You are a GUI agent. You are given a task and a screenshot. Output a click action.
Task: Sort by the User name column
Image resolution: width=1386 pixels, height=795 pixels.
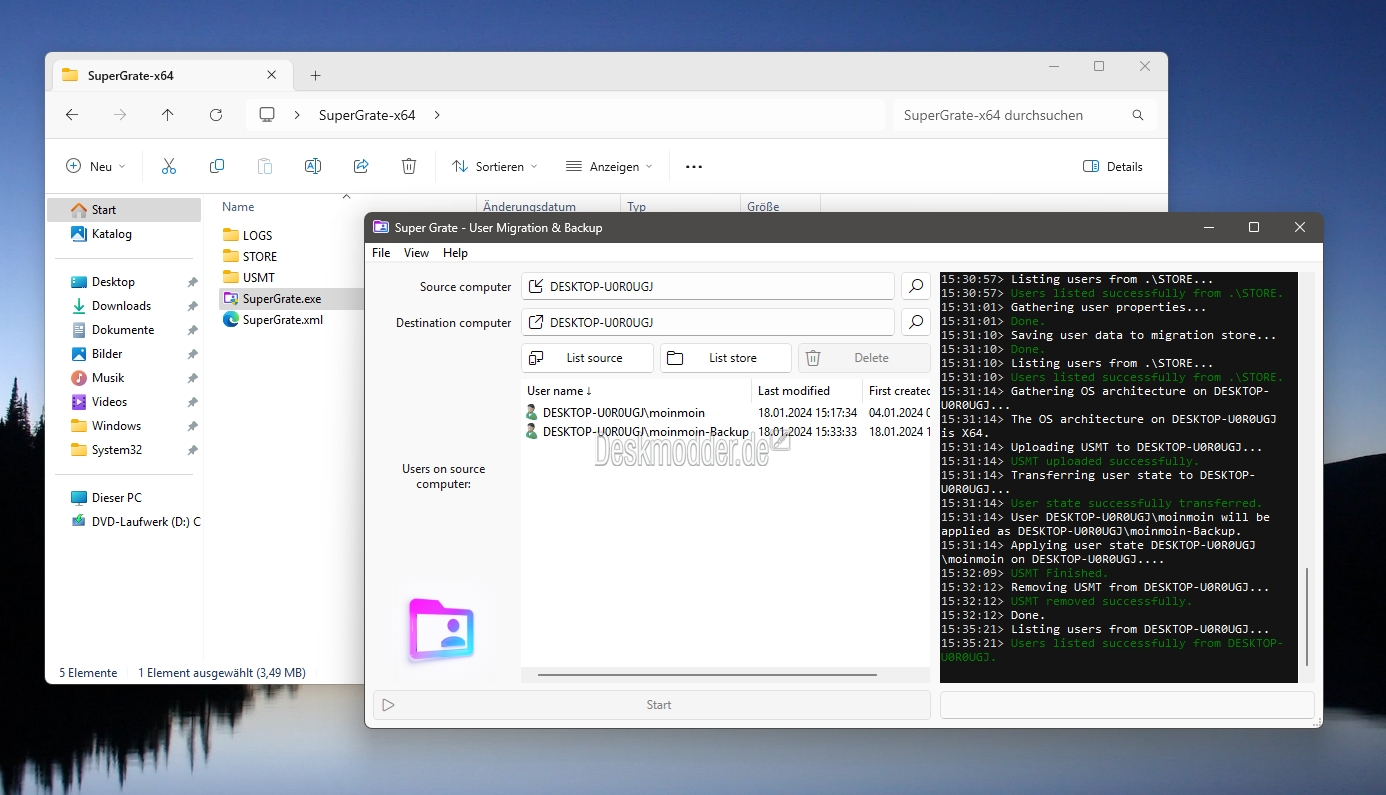coord(637,390)
